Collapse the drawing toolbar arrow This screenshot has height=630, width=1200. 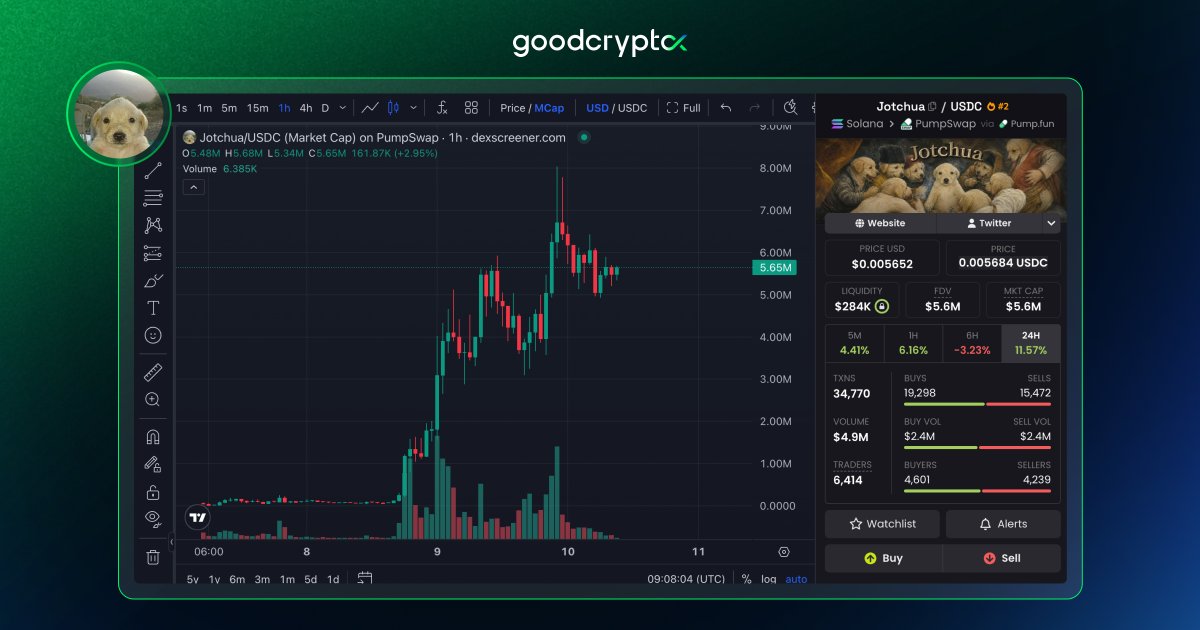tap(170, 542)
